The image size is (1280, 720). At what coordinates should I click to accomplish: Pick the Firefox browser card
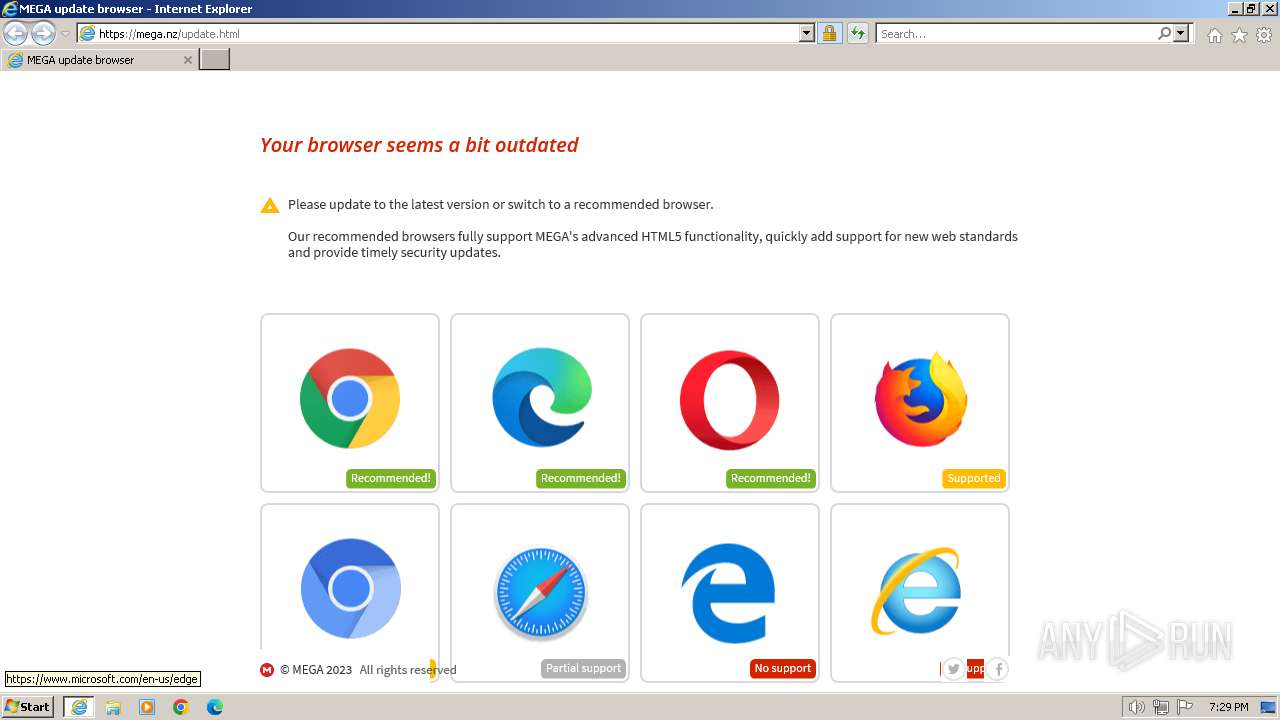(920, 403)
